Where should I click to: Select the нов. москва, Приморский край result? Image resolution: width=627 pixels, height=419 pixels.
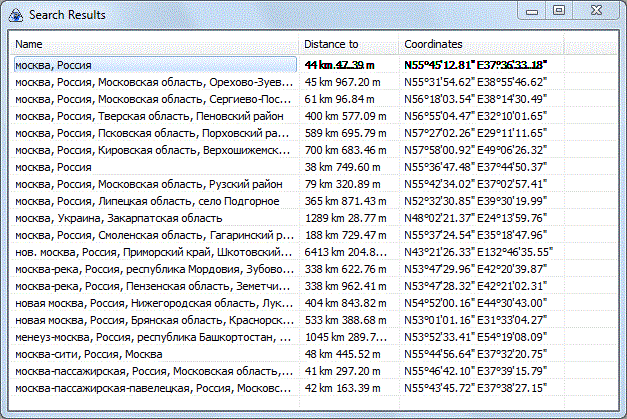[x=154, y=252]
